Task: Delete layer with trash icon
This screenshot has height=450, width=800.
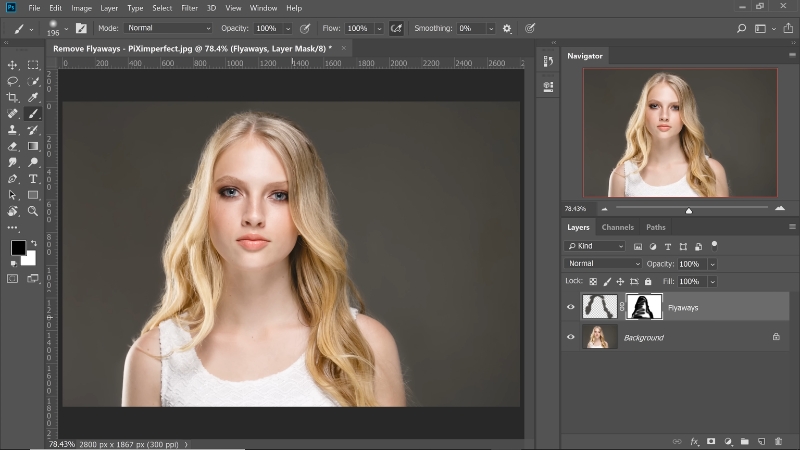Action: 778,441
